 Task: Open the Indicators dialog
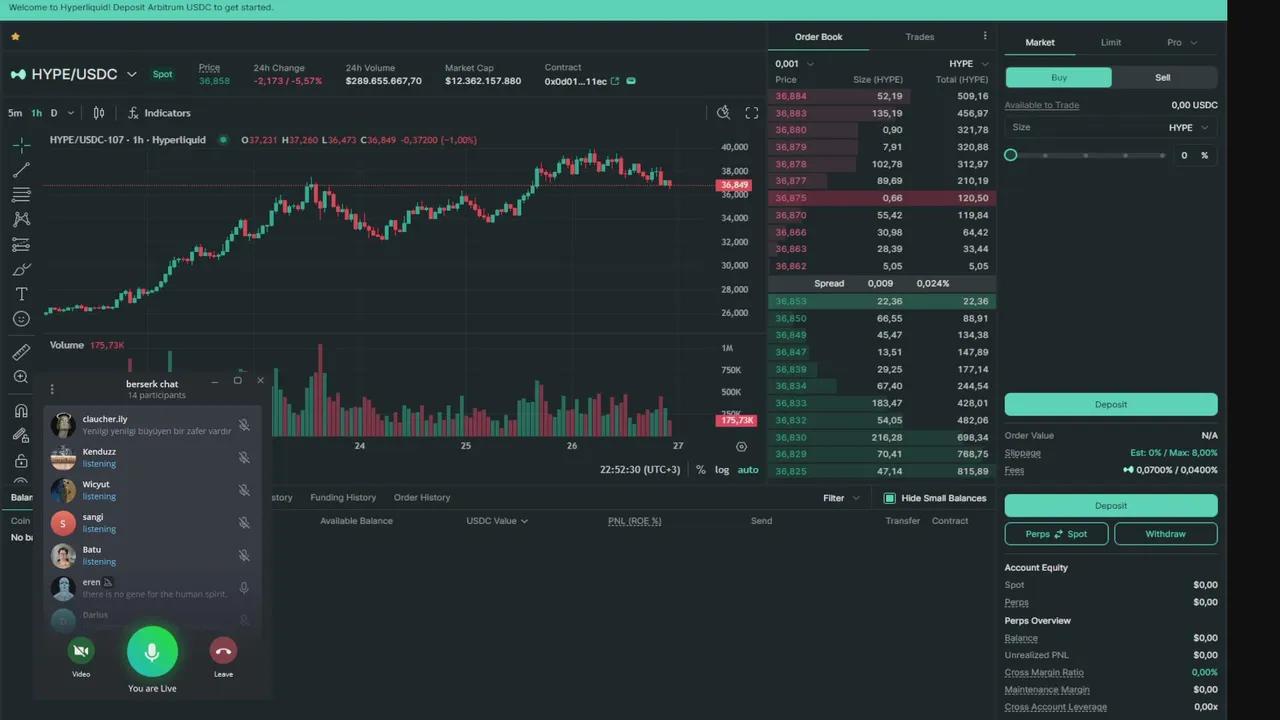pos(159,113)
